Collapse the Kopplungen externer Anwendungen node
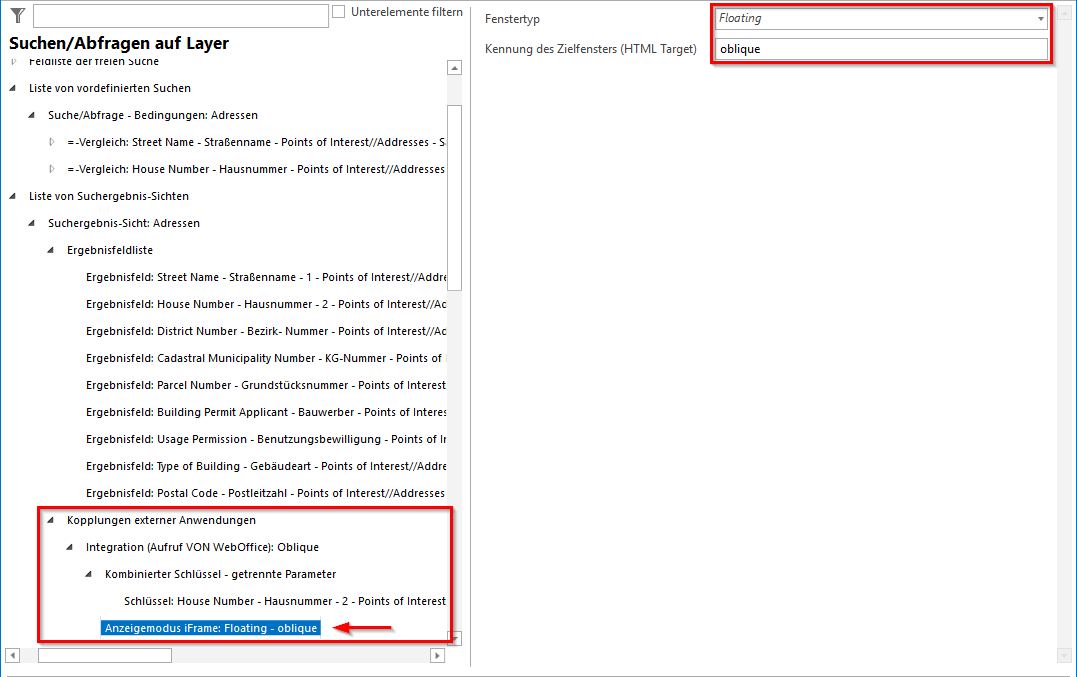Screen dimensions: 1077x677 (49, 519)
